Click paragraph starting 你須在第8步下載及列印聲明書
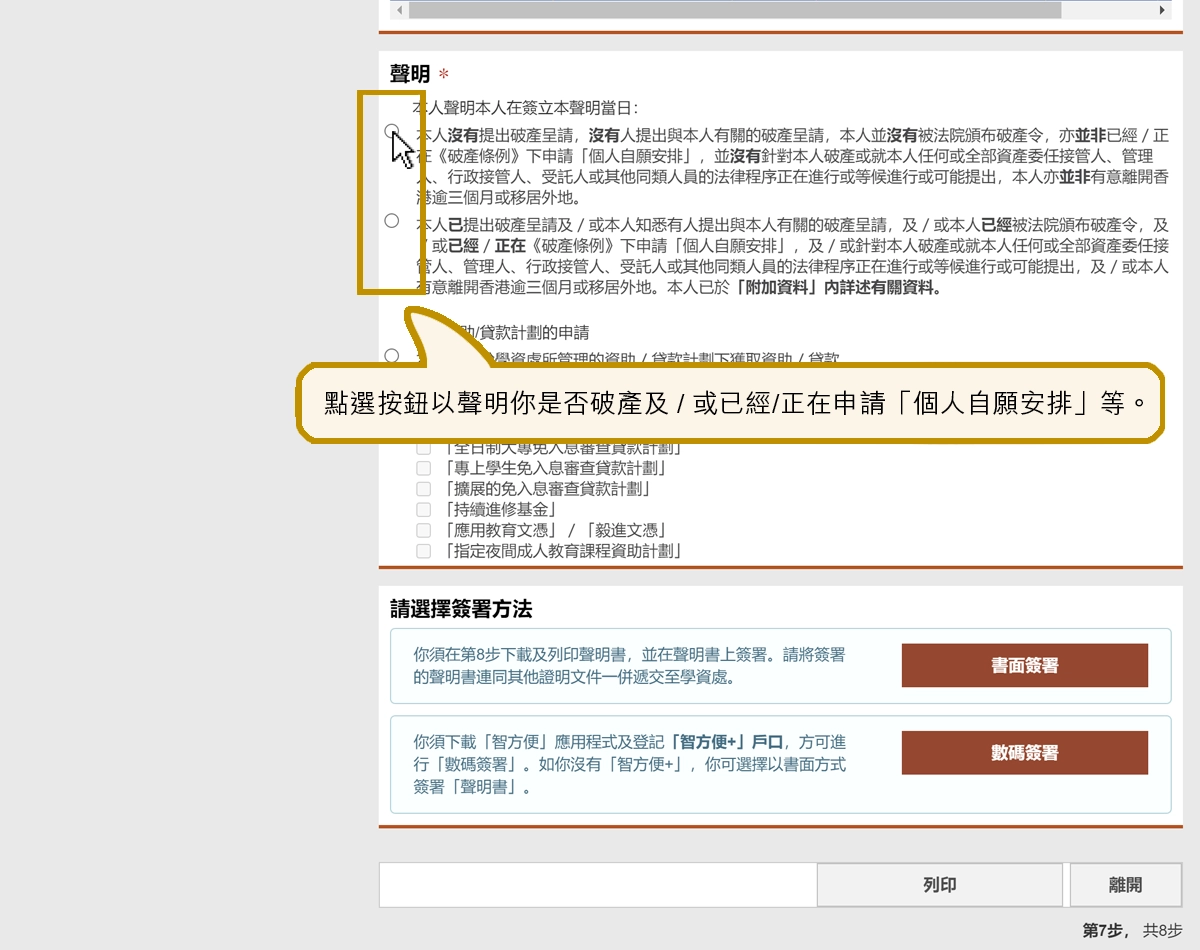This screenshot has width=1200, height=950. pyautogui.click(x=630, y=666)
